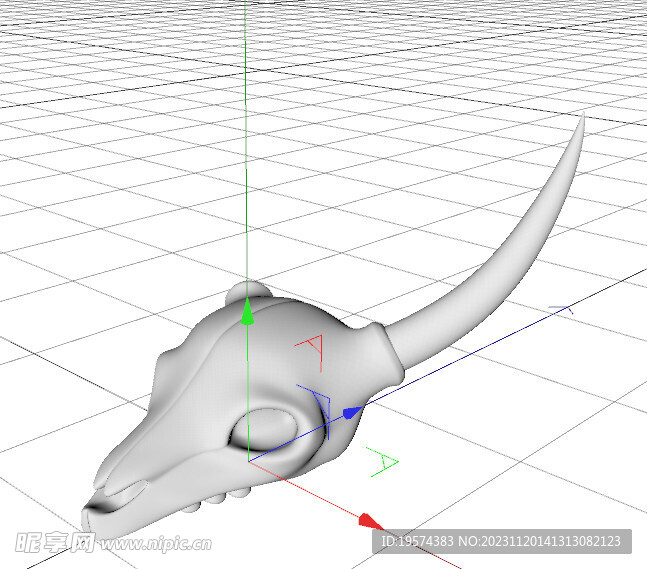Click the teeth under the skull jaw
Image resolution: width=647 pixels, height=569 pixels.
click(x=218, y=499)
